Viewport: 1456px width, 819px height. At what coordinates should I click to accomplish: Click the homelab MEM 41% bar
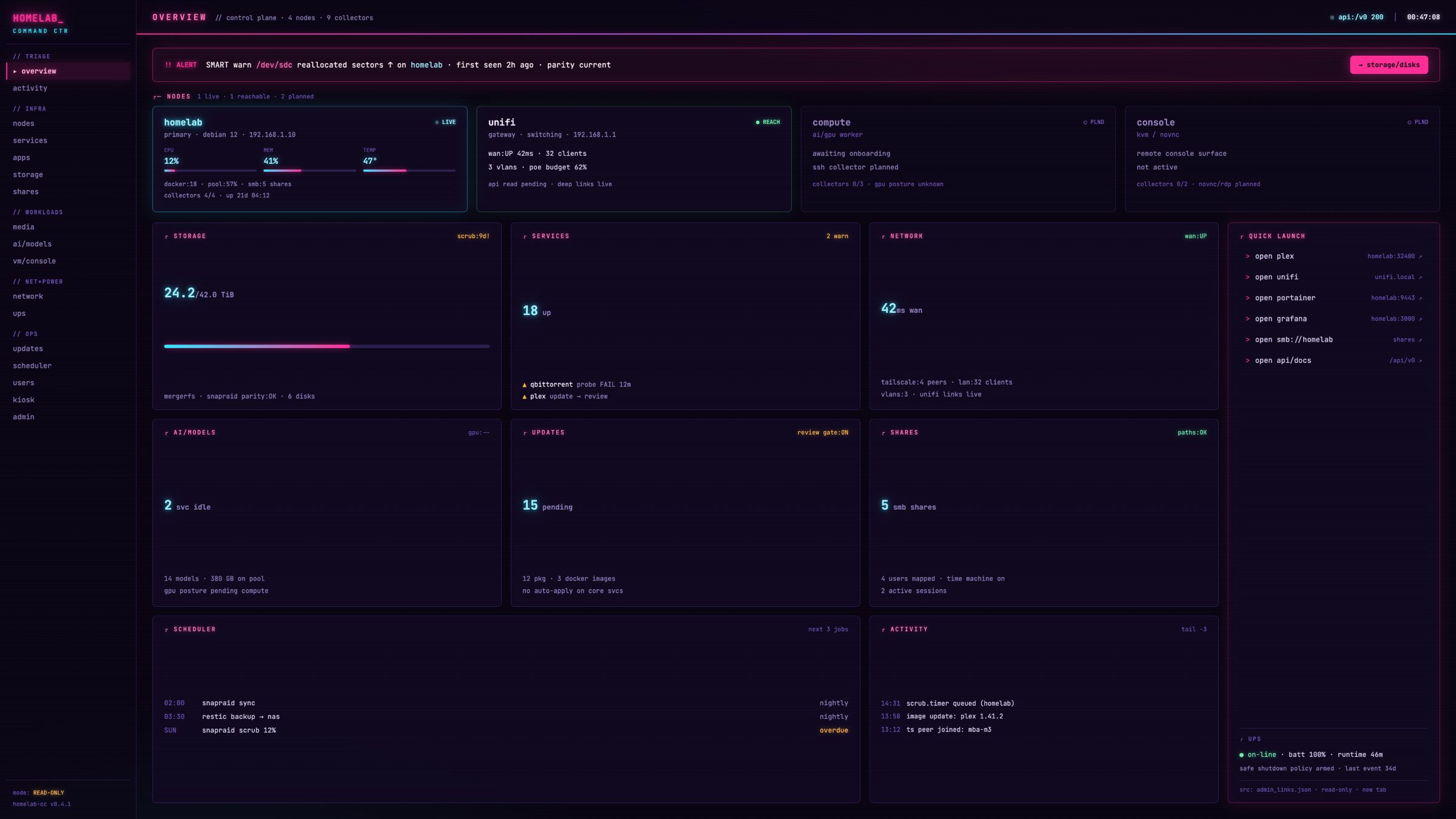click(309, 170)
